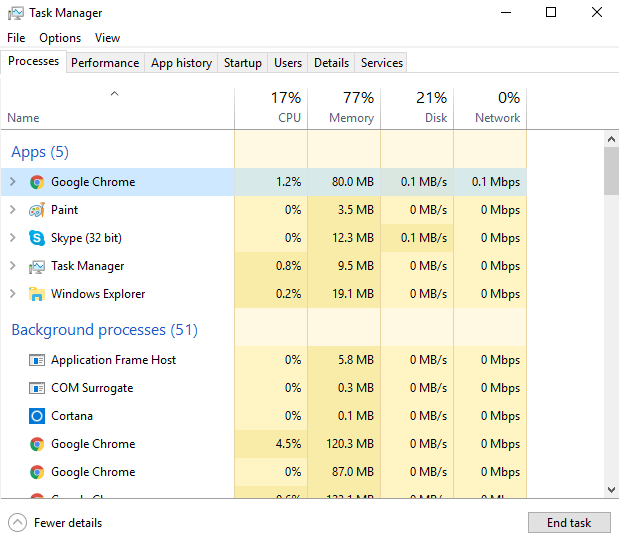Click the scrollbar down arrow
619x544 pixels.
(611, 490)
